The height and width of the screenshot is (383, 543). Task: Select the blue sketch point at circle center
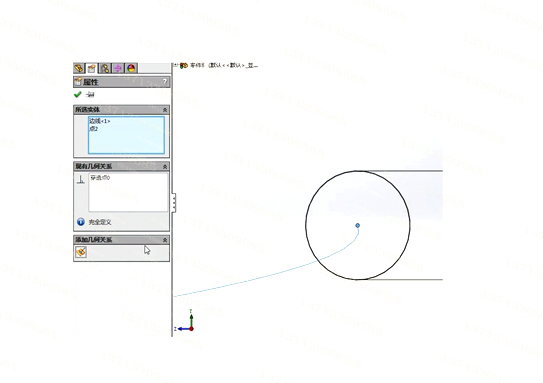(x=358, y=225)
